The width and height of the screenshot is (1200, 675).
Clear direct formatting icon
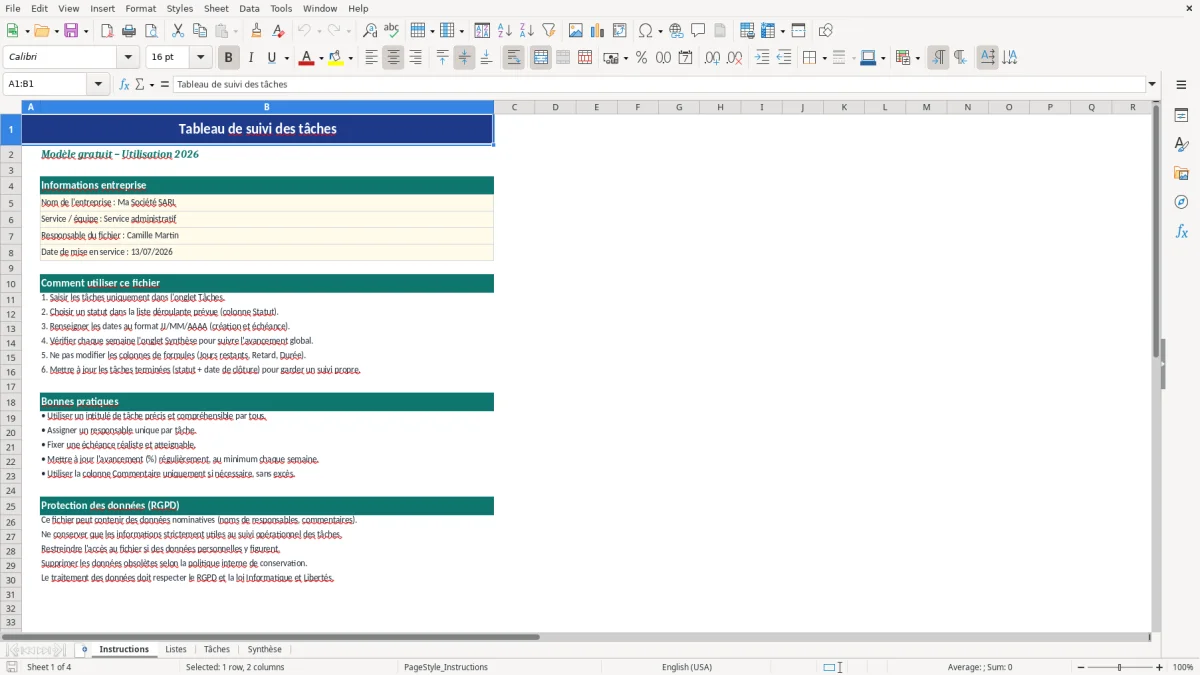pos(279,31)
